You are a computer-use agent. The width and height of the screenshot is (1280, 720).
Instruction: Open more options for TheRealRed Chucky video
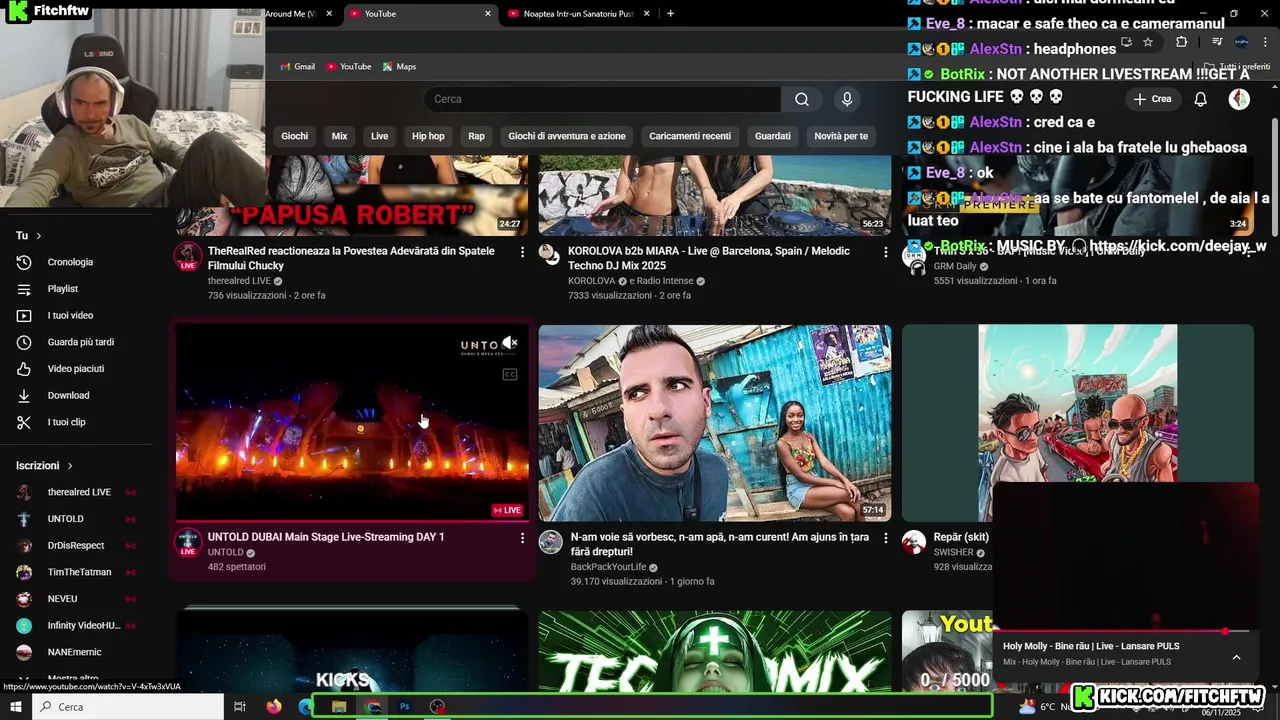(522, 252)
